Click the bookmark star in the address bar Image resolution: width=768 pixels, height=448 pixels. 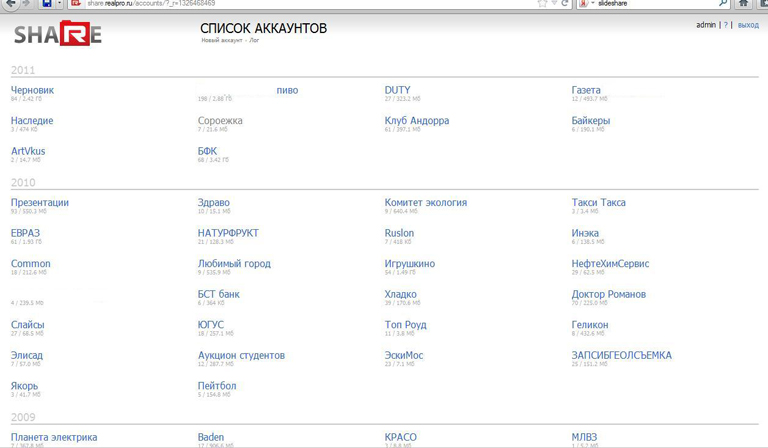coord(542,3)
